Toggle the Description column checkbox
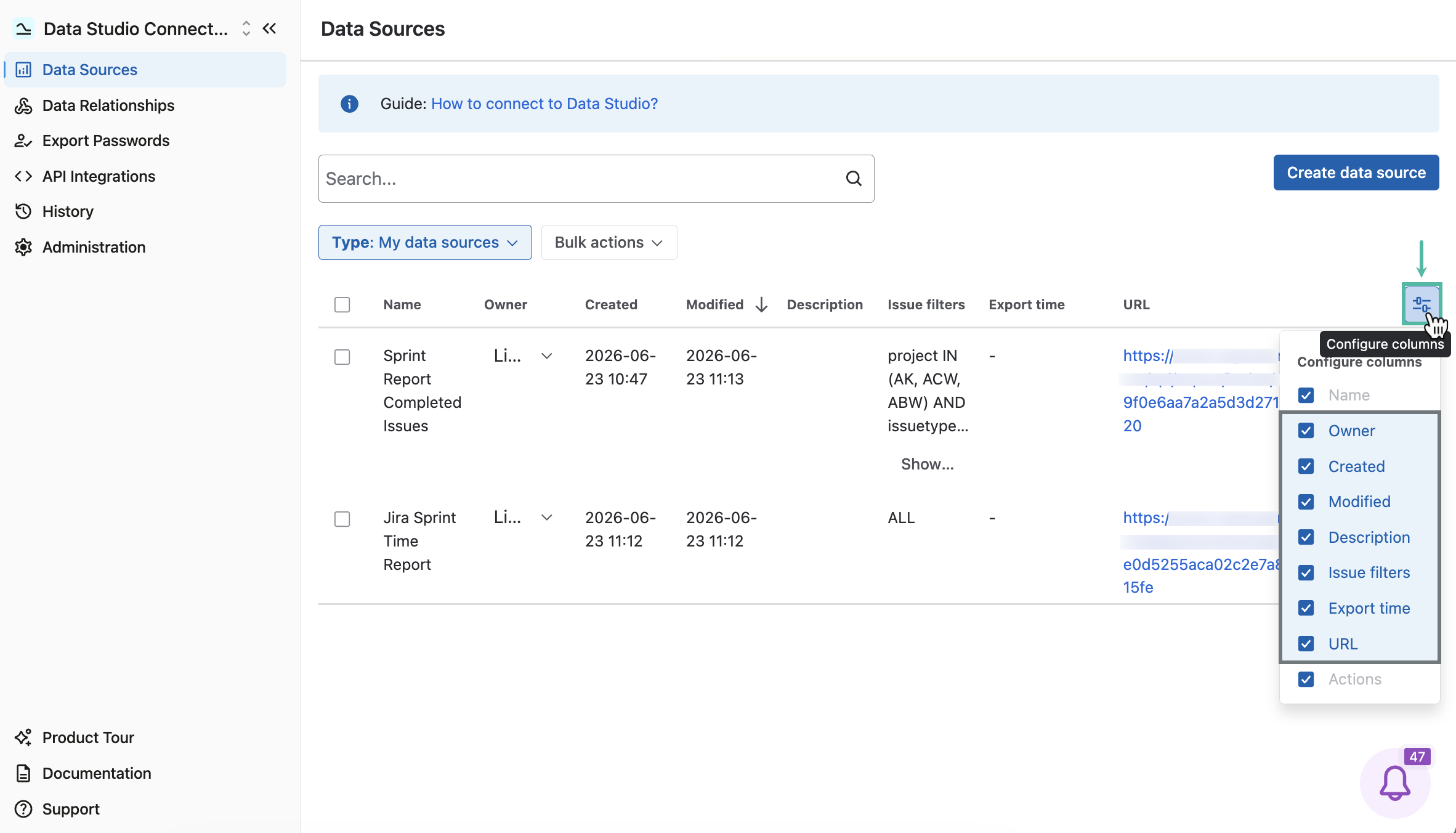This screenshot has width=1456, height=833. coord(1306,537)
